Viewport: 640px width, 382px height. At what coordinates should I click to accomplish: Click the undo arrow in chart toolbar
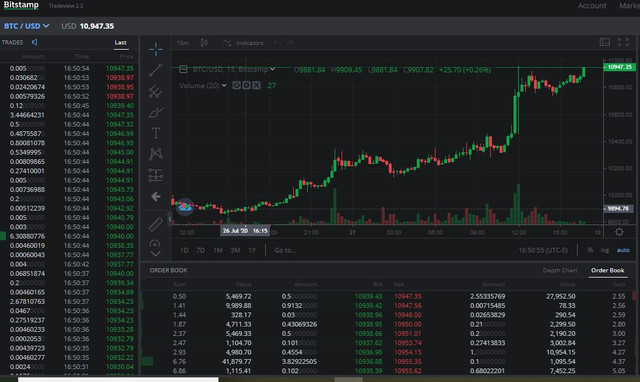coord(277,43)
